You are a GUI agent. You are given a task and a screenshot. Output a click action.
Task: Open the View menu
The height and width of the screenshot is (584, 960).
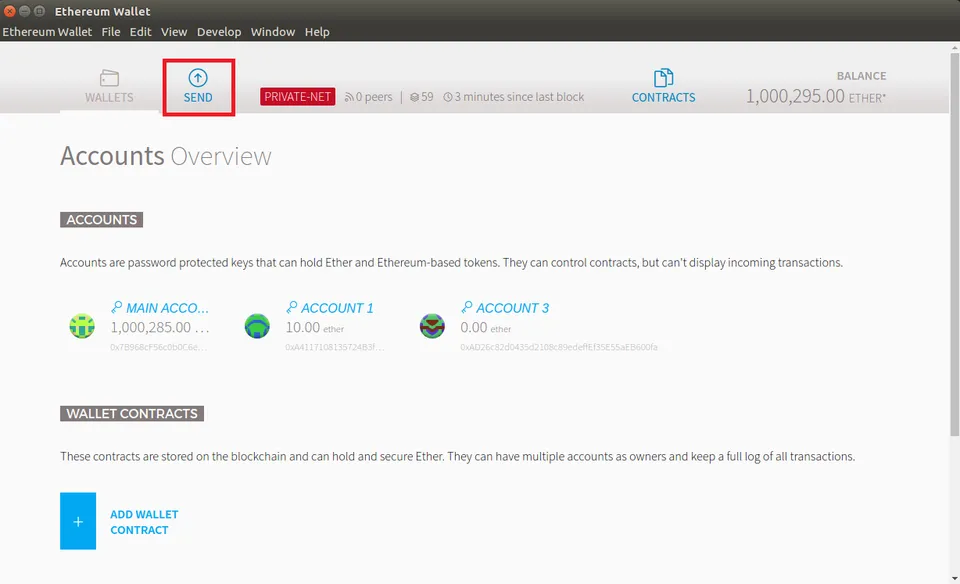[174, 32]
